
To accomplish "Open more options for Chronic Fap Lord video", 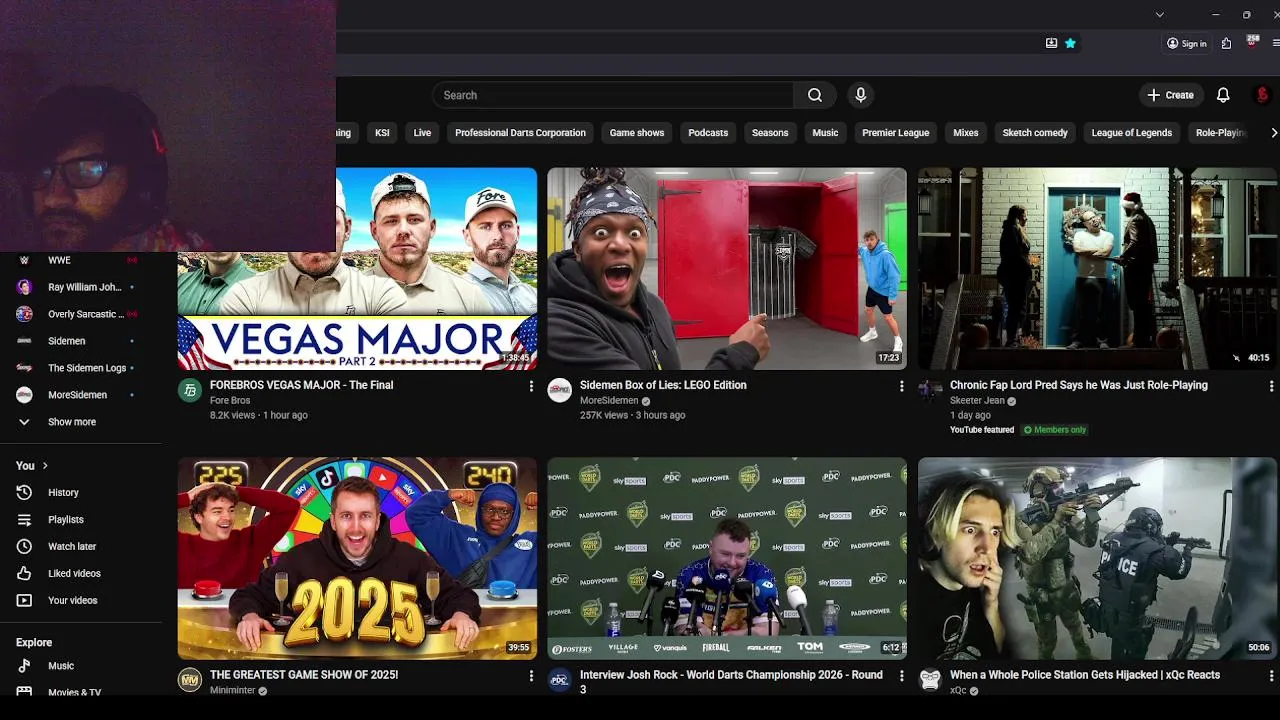I will pos(1271,386).
